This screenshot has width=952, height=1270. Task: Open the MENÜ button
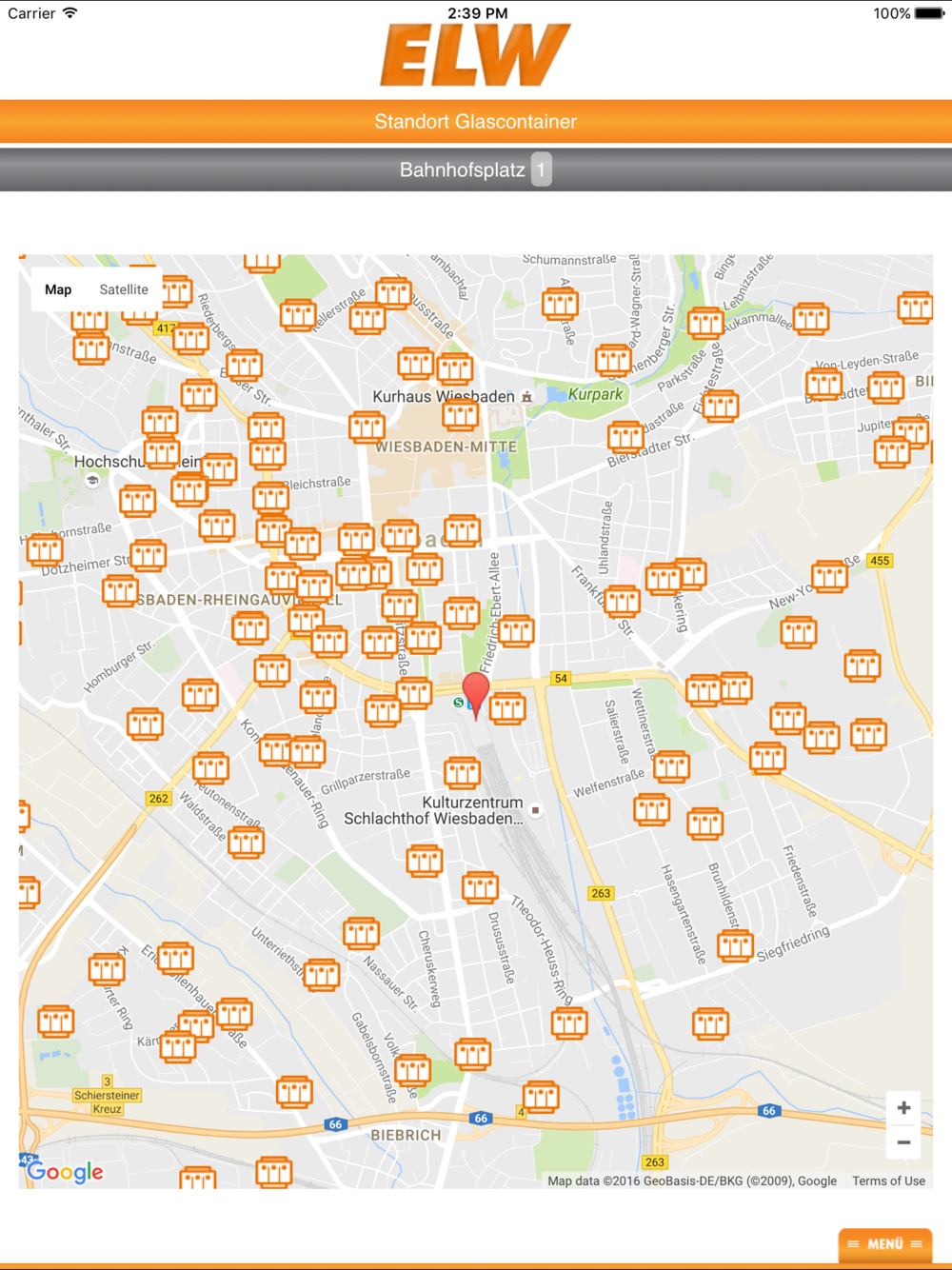tap(885, 1244)
